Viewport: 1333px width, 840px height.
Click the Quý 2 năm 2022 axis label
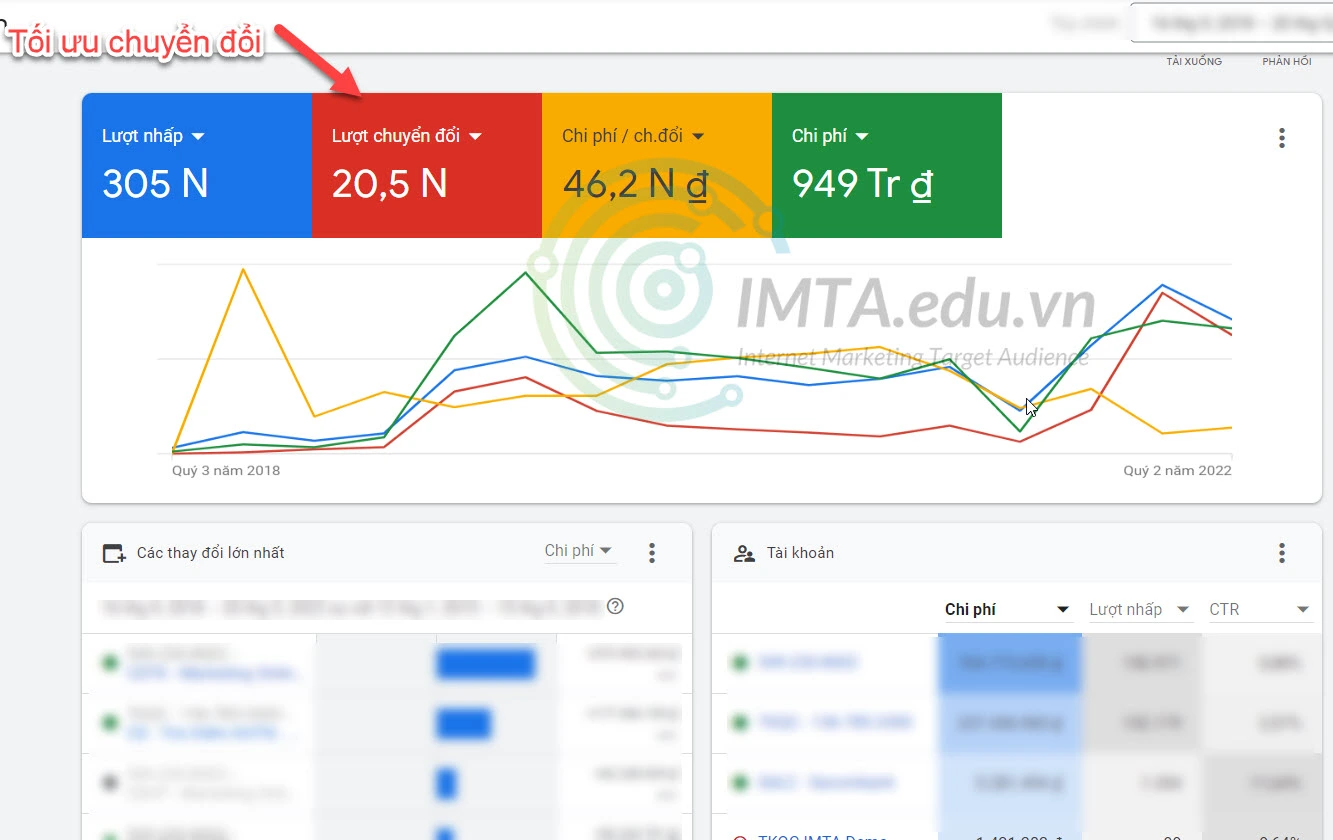(x=1177, y=470)
